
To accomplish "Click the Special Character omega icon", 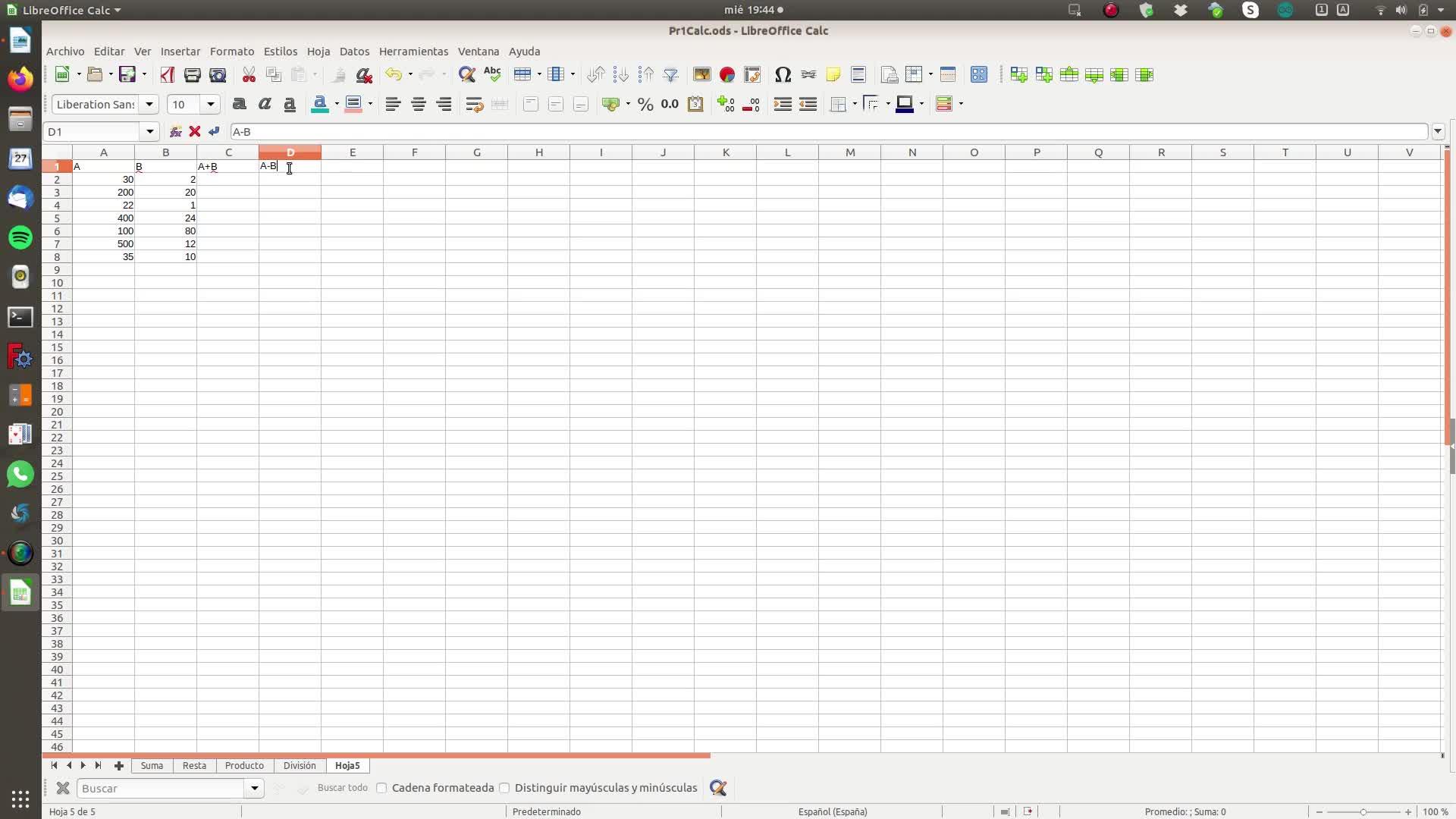I will pyautogui.click(x=783, y=74).
